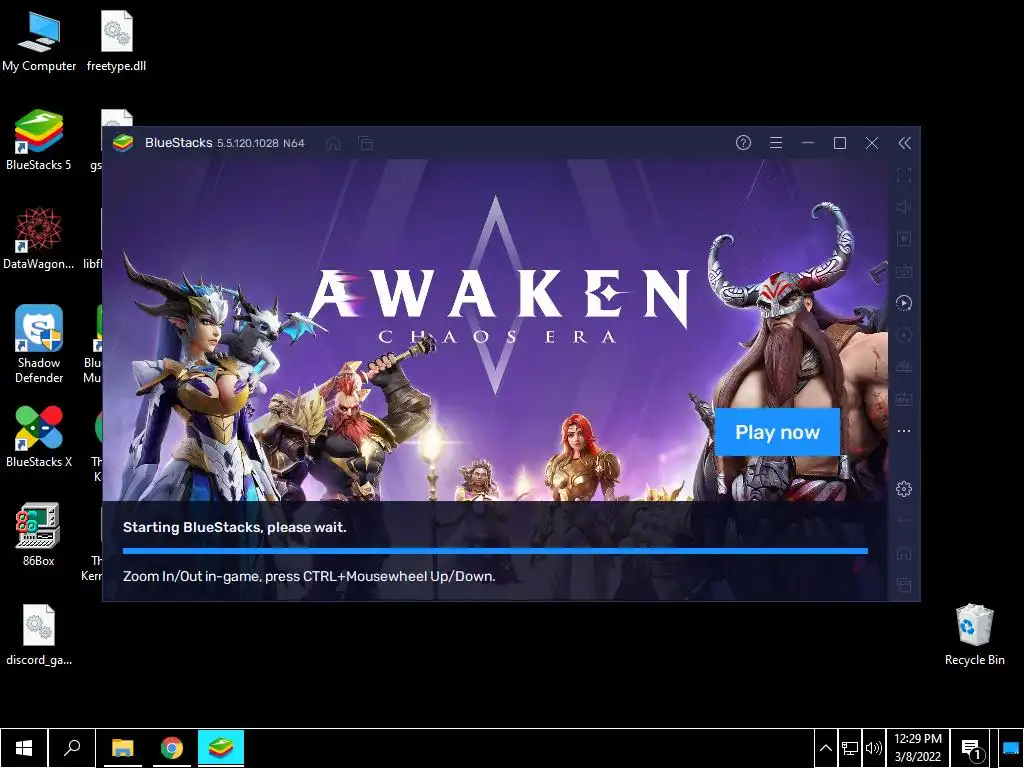Click the Play now button

[777, 432]
